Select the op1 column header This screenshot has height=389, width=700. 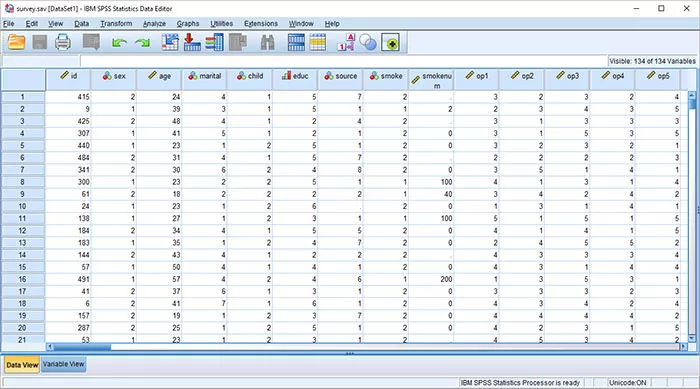[x=476, y=80]
